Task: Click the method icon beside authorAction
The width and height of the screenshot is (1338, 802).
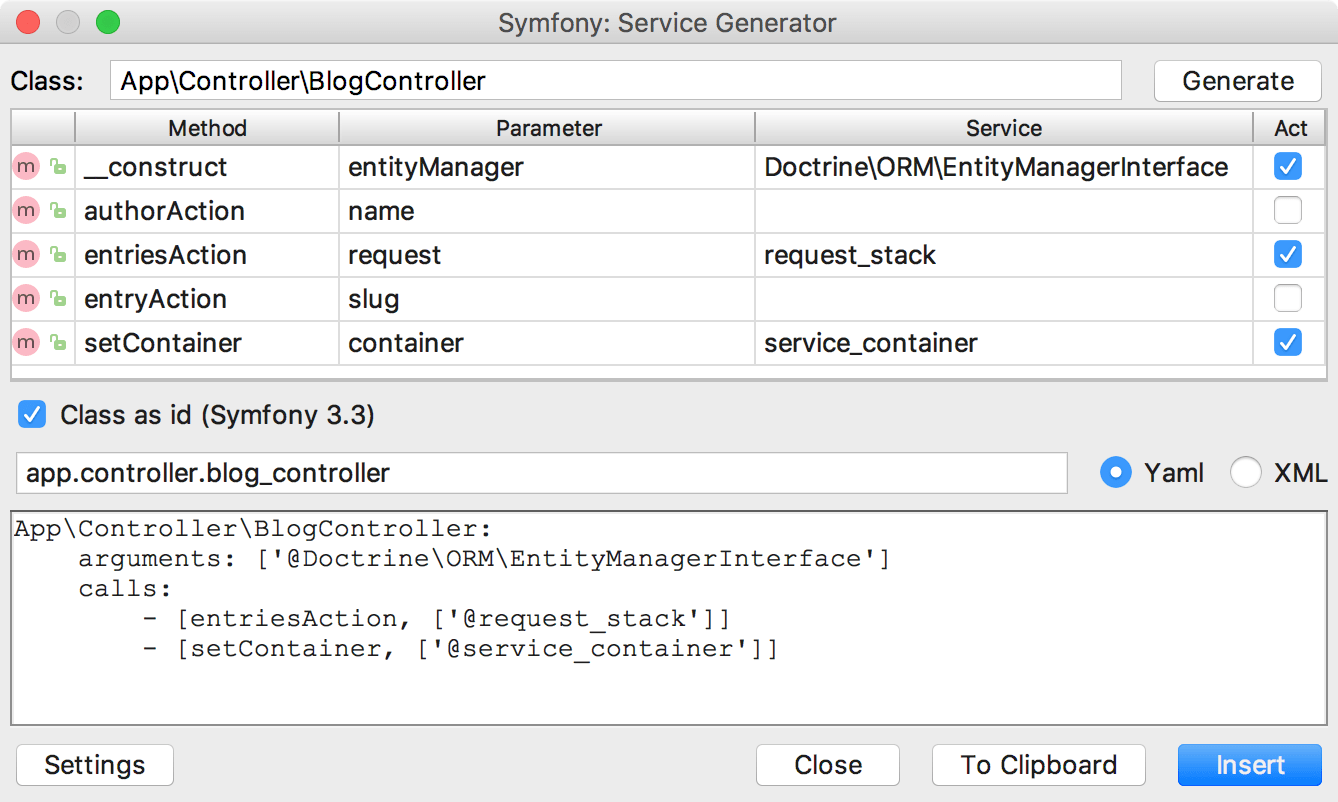Action: coord(25,210)
